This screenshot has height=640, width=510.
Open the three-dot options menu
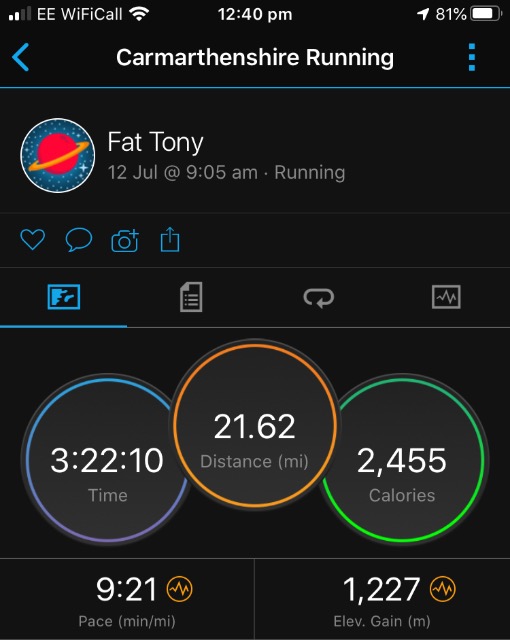pos(472,57)
